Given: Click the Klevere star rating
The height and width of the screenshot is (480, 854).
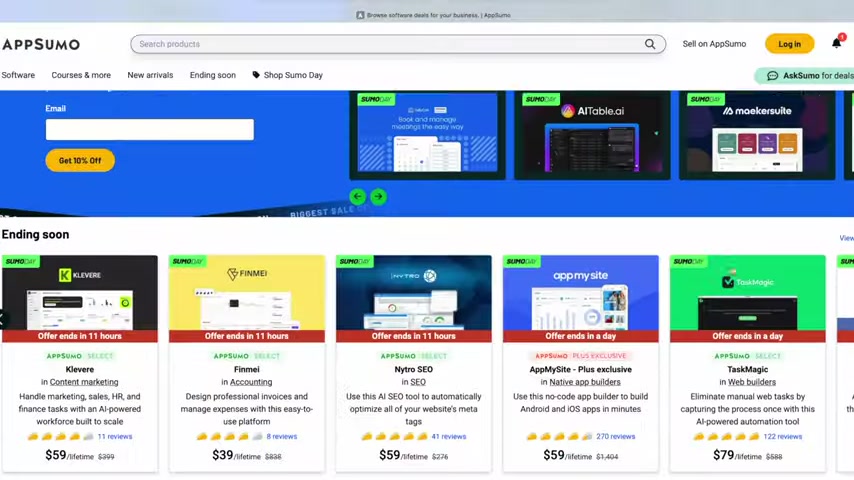Looking at the screenshot, I should (60, 436).
